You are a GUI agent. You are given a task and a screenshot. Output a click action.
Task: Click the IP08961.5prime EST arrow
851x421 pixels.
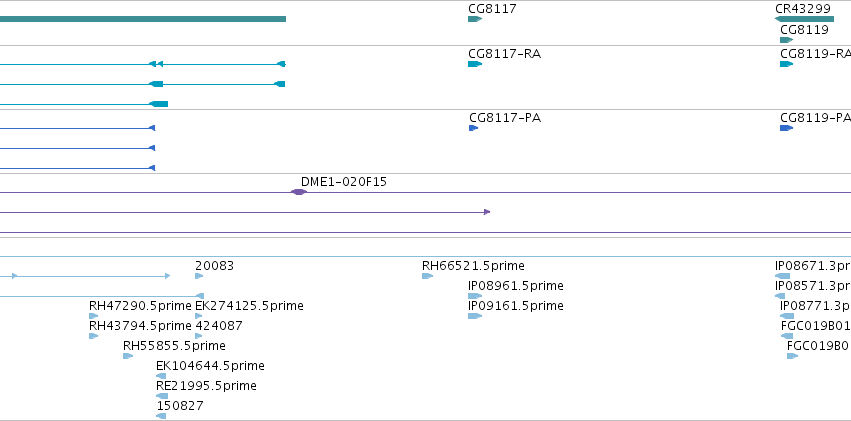coord(475,296)
